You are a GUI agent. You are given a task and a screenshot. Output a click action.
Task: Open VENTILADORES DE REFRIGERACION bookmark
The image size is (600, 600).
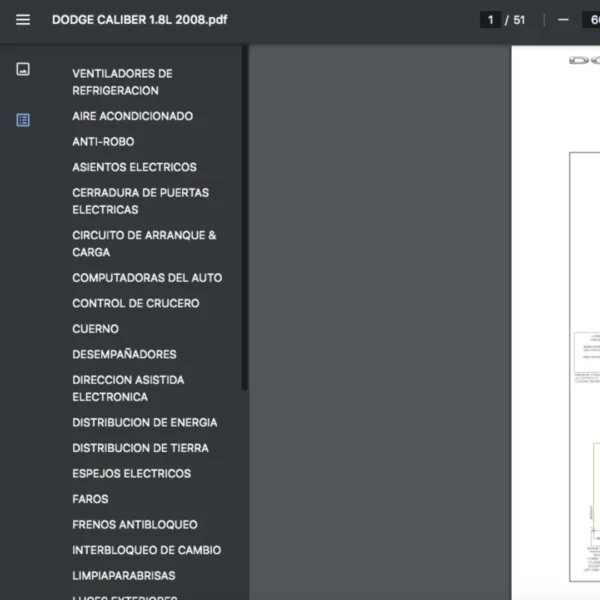coord(122,82)
